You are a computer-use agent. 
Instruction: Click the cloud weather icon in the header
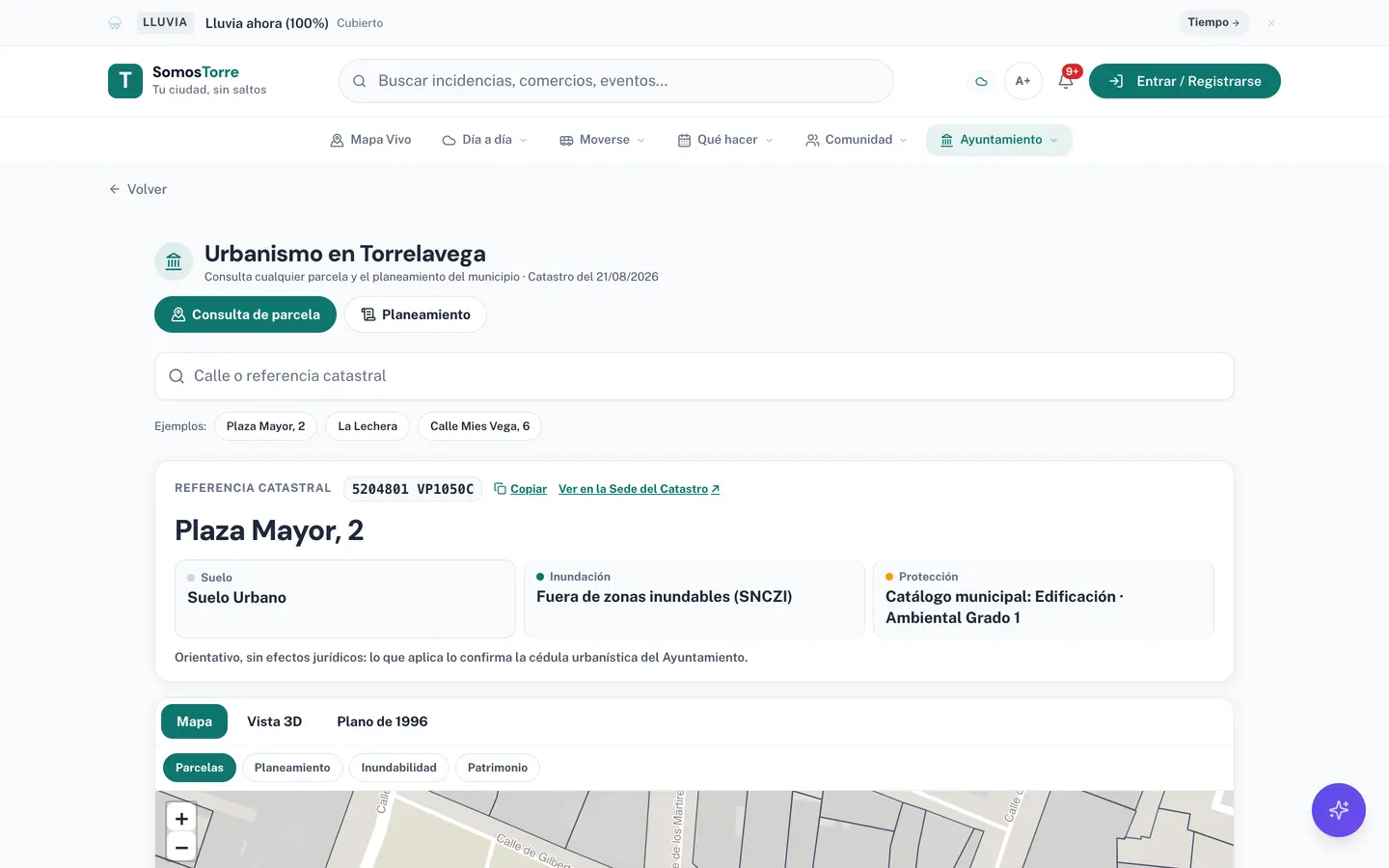(981, 81)
